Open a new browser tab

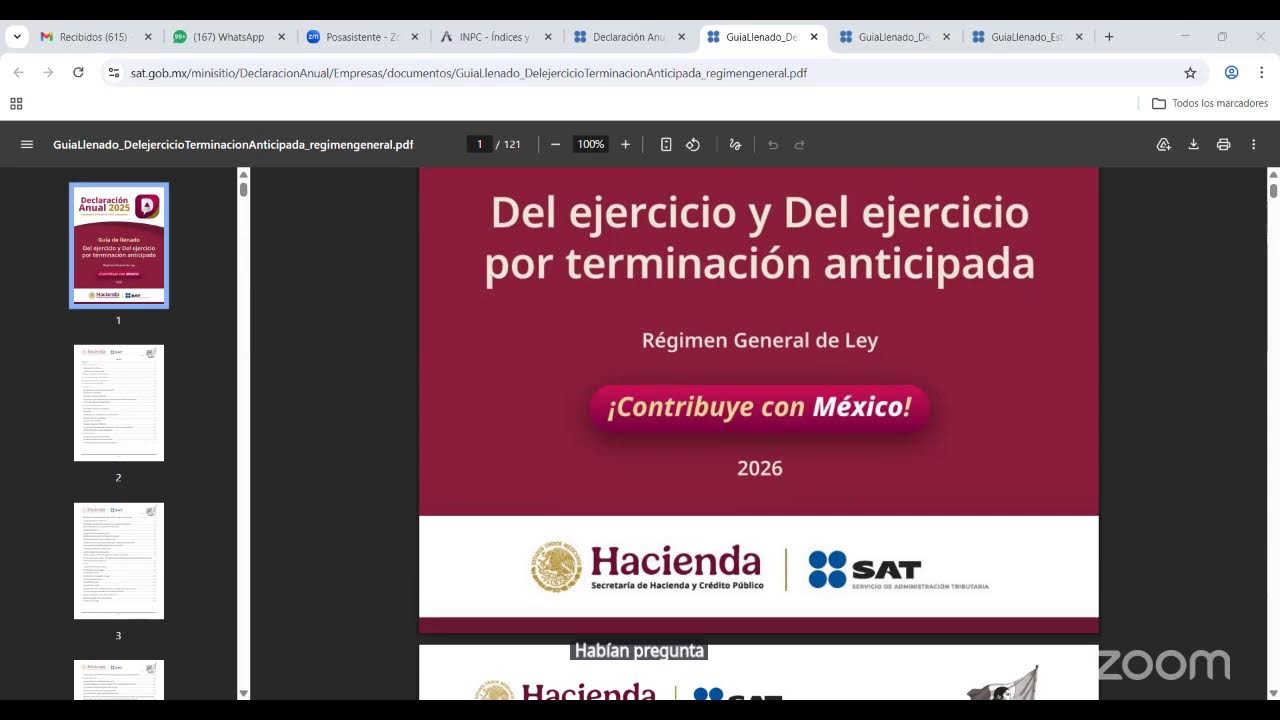pos(1109,37)
